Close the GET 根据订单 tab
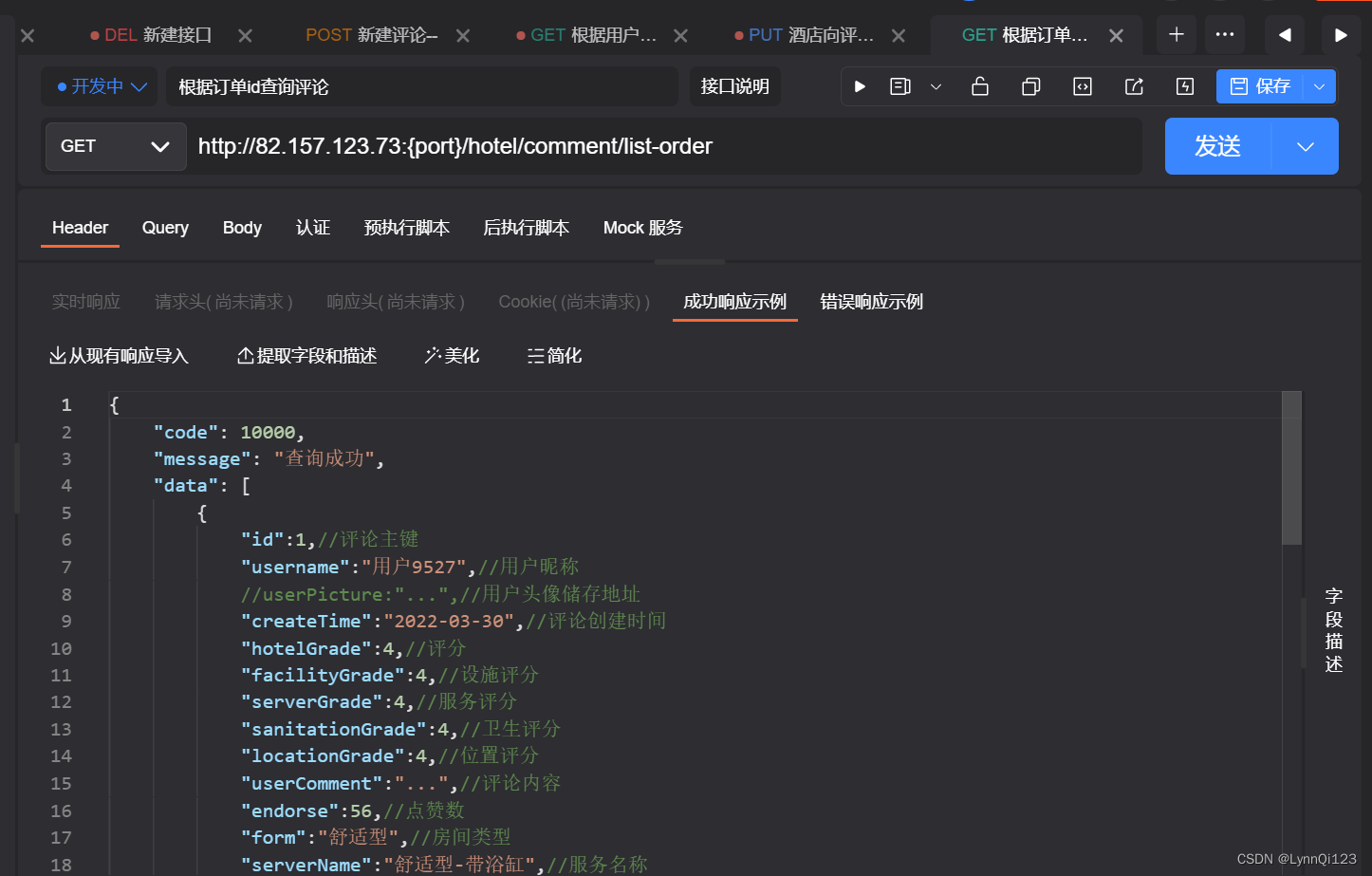 point(1116,35)
